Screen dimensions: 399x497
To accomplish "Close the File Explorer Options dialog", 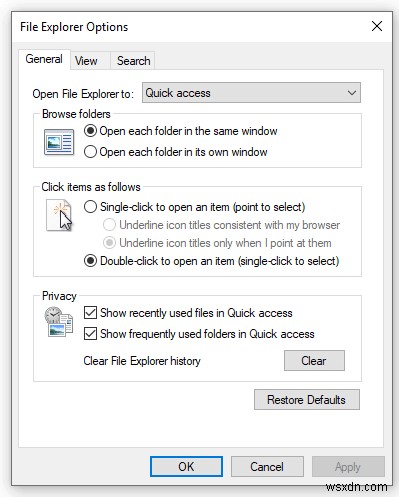I will (377, 26).
